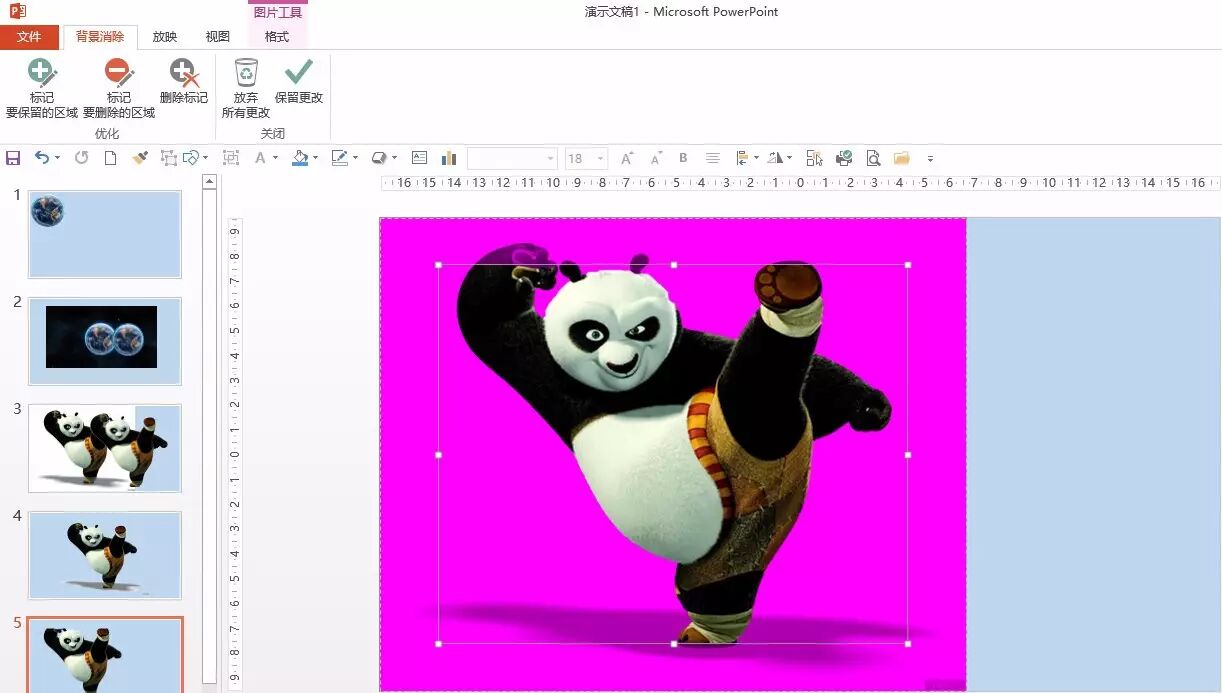1222x693 pixels.
Task: Open the Shape Outline dropdown arrow
Action: coord(355,158)
